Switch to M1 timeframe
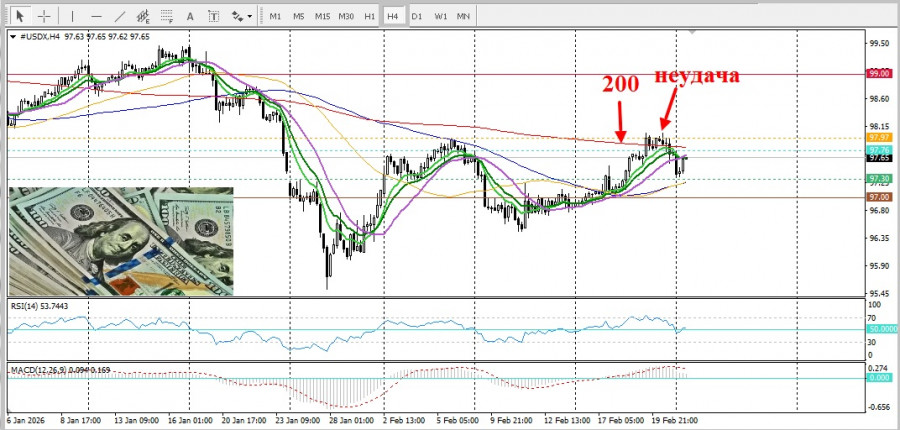This screenshot has height=430, width=900. (276, 16)
